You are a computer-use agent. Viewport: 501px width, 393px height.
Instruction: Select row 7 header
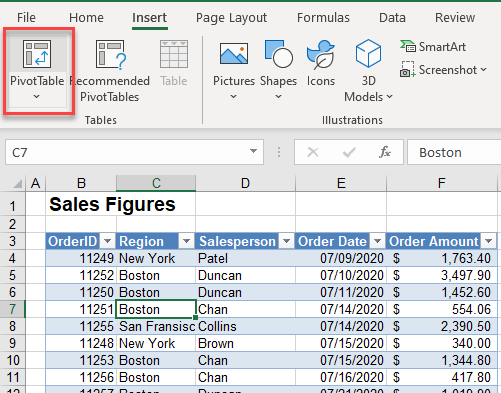point(12,309)
